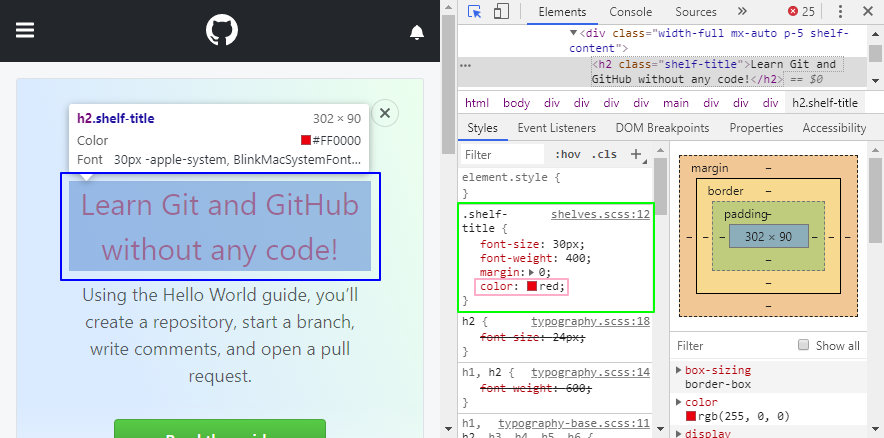Expand the display computed property

(x=679, y=434)
